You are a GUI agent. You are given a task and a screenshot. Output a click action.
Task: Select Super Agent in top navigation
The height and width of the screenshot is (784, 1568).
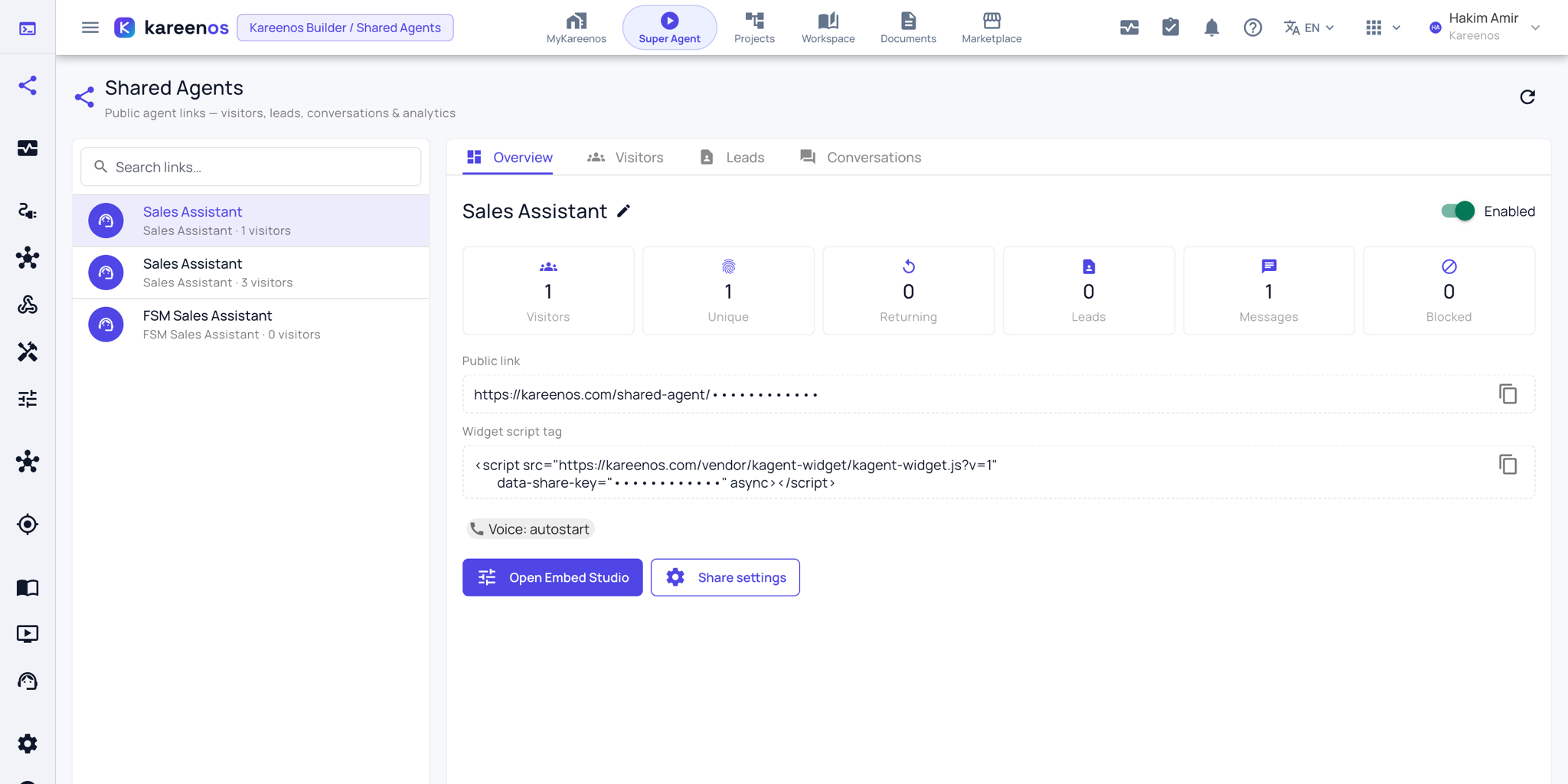[669, 28]
